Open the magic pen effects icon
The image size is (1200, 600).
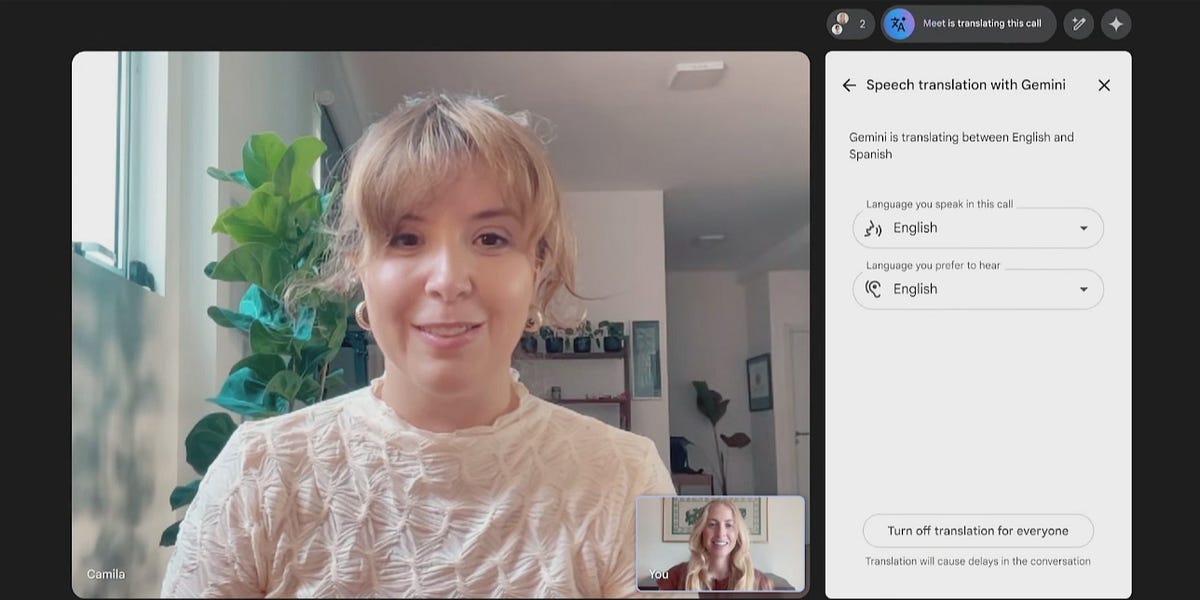click(1079, 24)
